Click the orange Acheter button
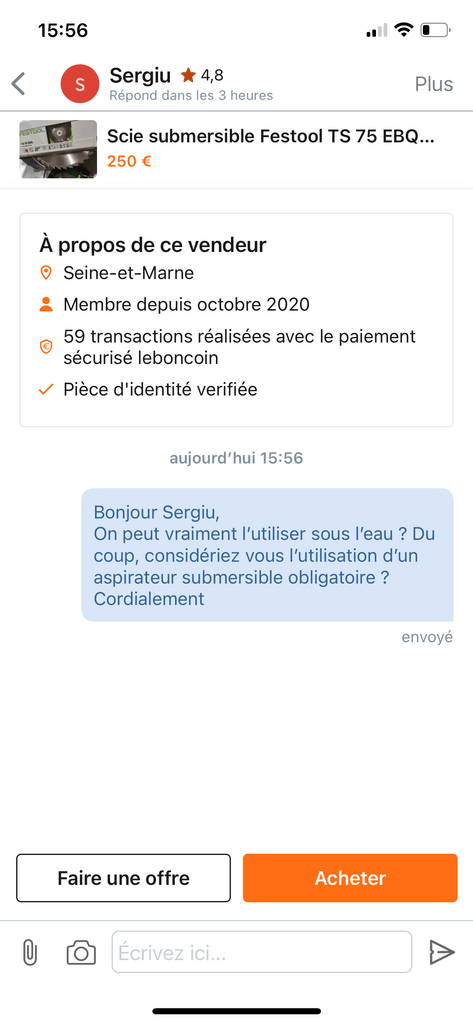473x1024 pixels. click(x=350, y=878)
